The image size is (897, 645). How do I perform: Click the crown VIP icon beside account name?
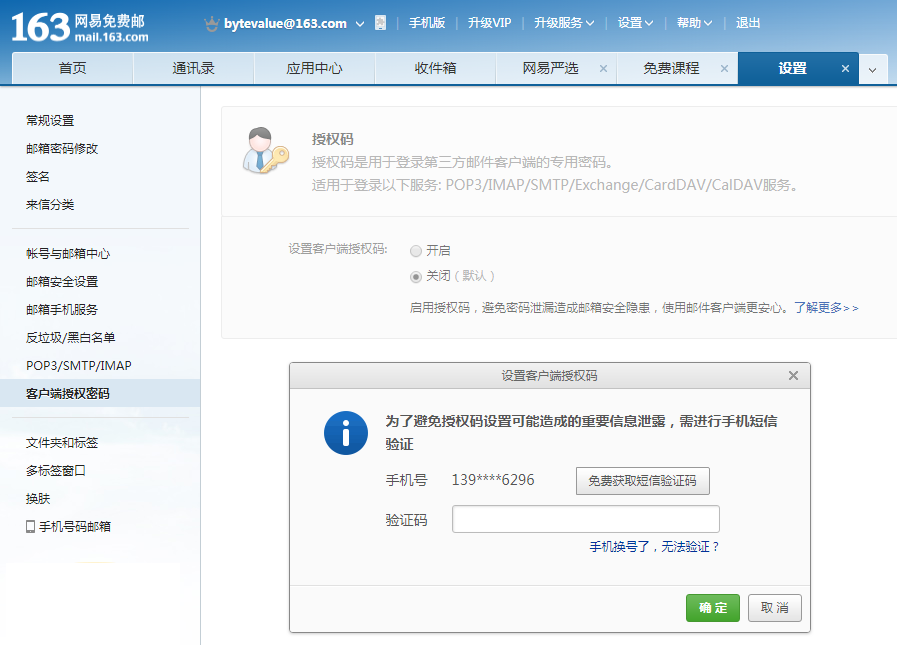[211, 23]
